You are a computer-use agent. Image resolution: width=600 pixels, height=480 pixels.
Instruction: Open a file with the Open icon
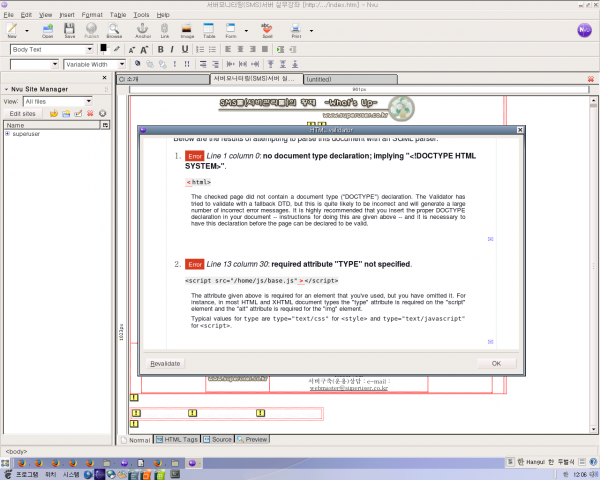pos(47,30)
